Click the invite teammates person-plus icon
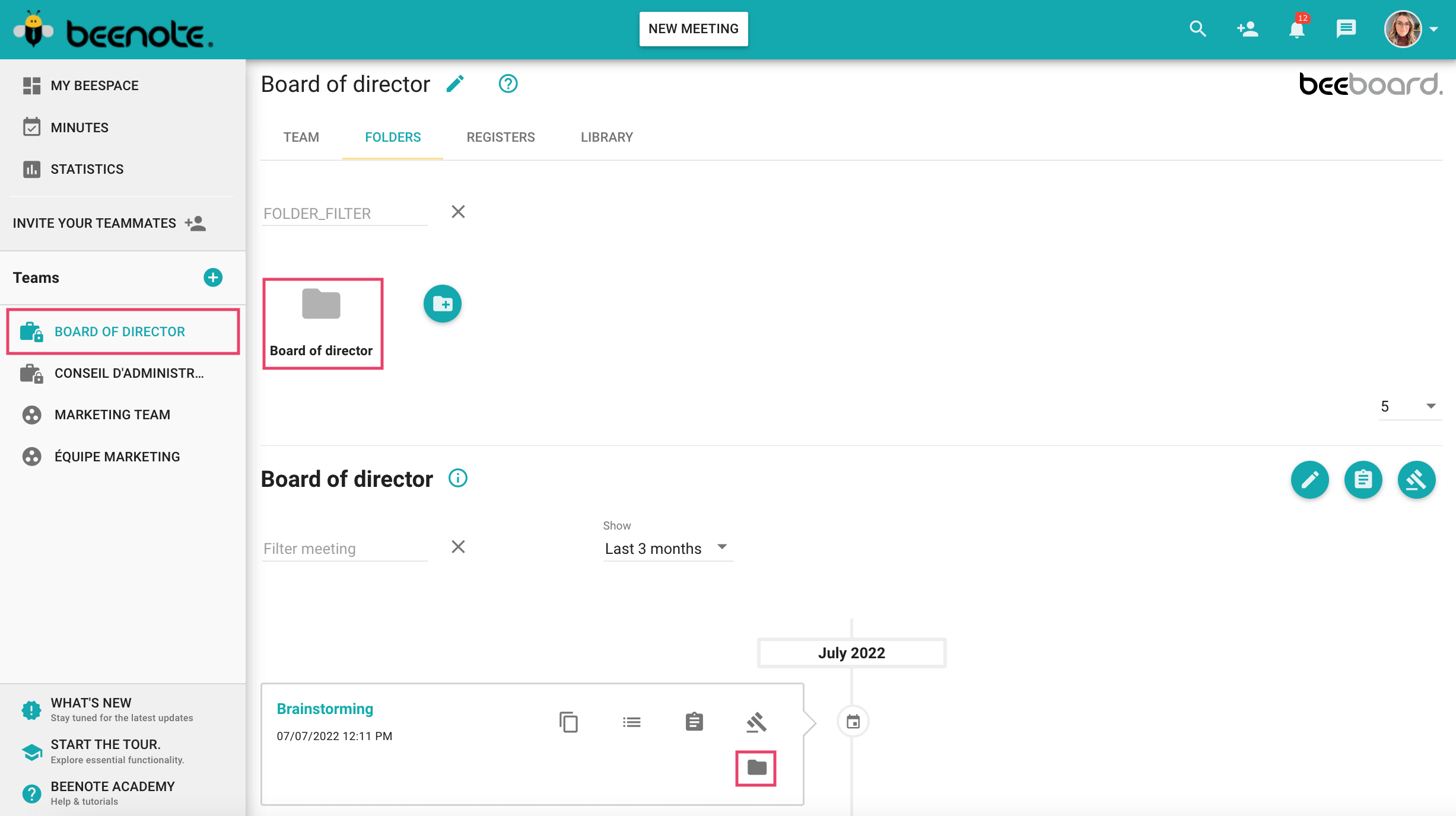1456x816 pixels. point(195,223)
